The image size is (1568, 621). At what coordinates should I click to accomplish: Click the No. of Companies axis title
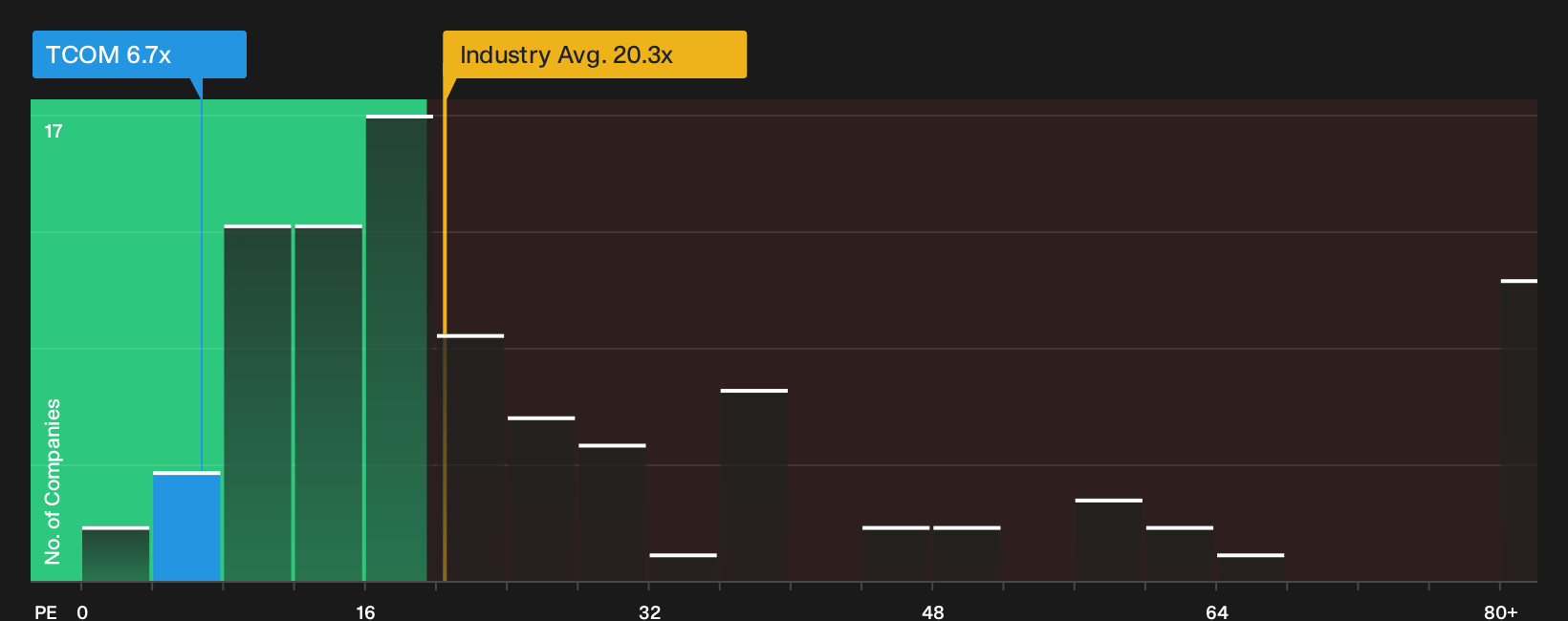coord(53,481)
